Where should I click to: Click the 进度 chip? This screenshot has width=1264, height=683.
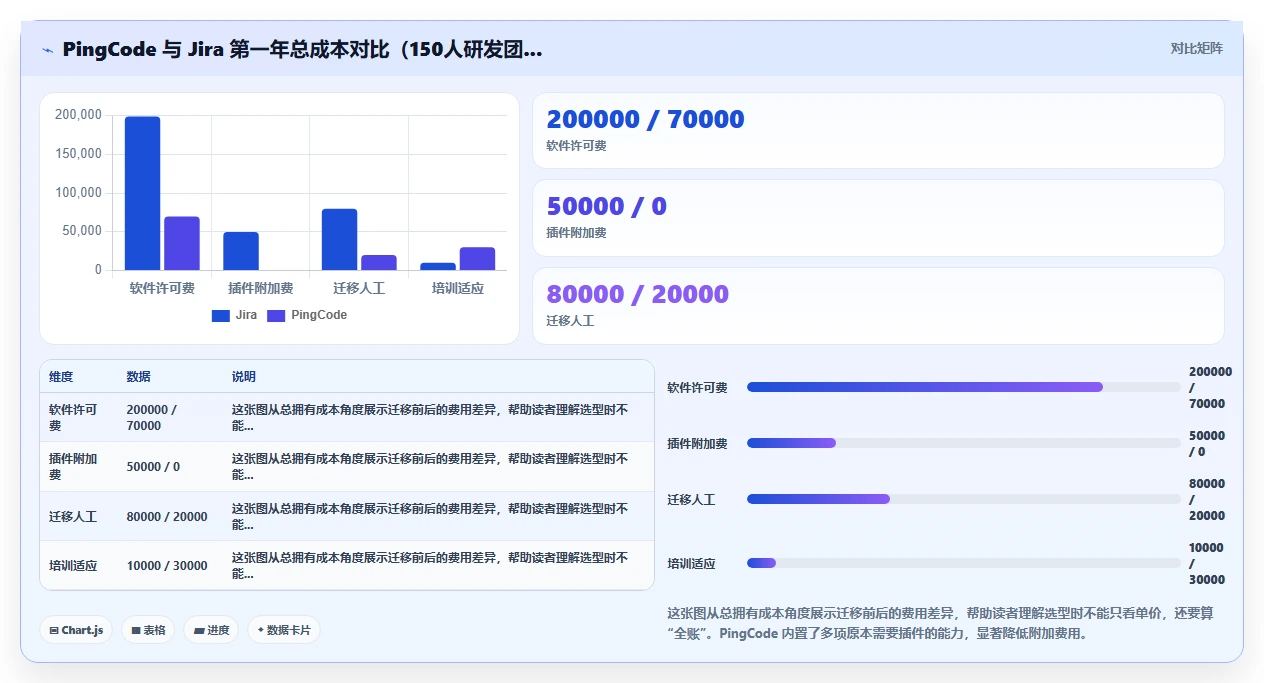(x=211, y=630)
